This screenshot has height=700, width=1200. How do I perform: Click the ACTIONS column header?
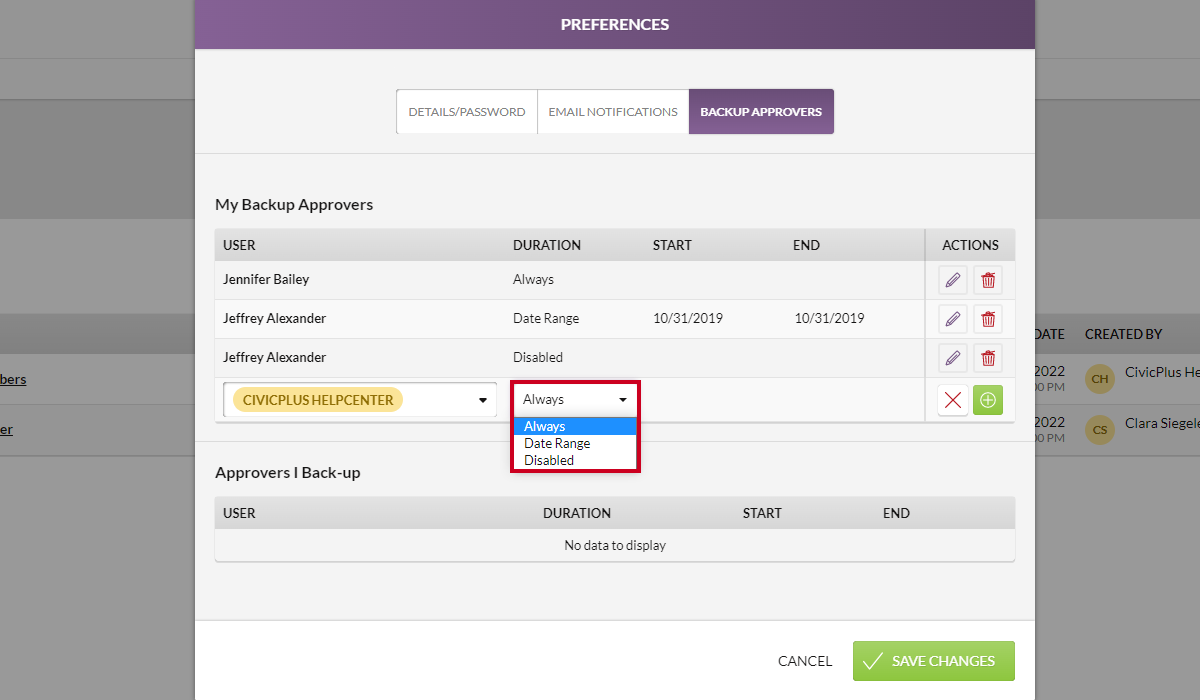click(x=970, y=245)
